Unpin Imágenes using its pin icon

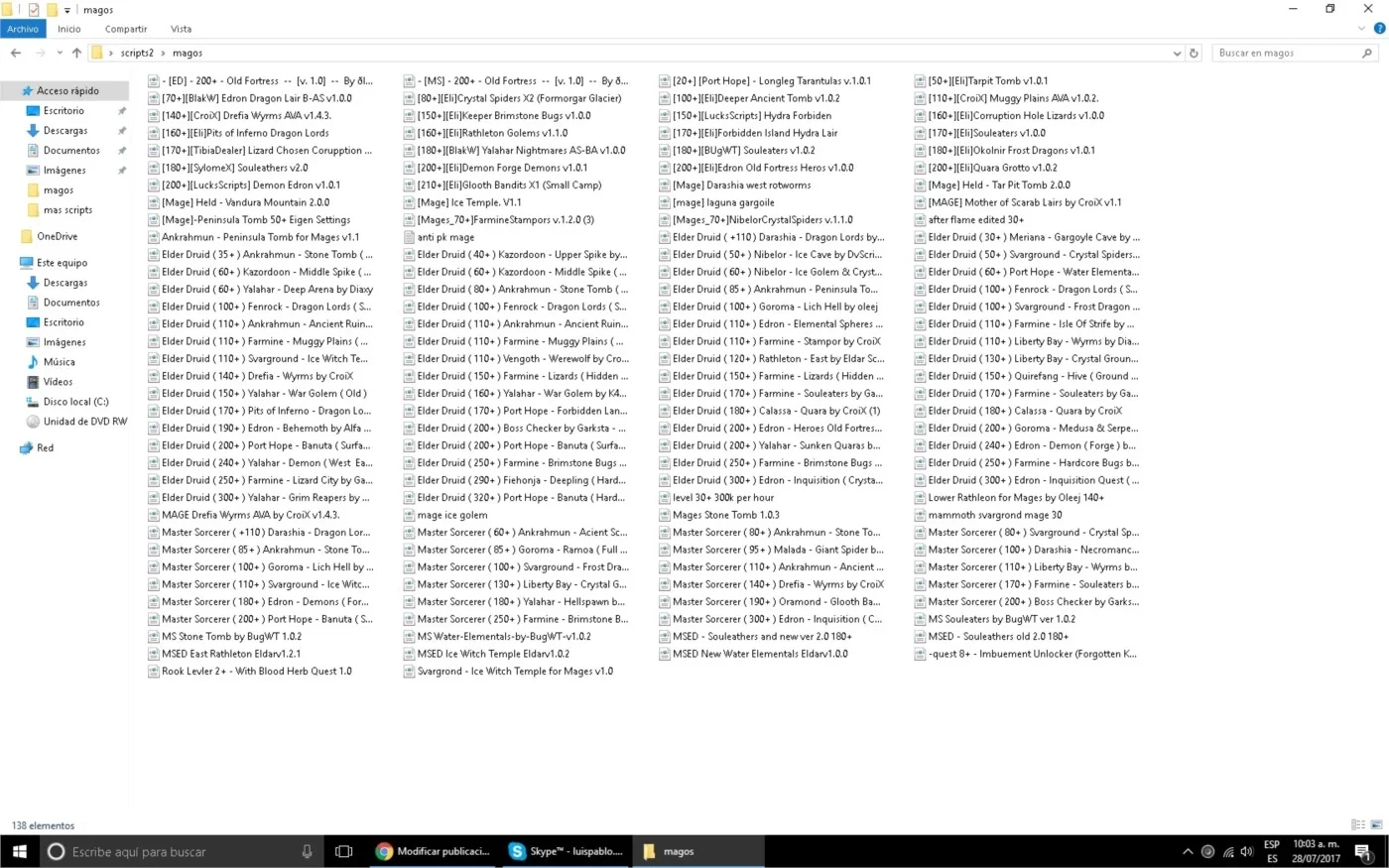pos(122,171)
